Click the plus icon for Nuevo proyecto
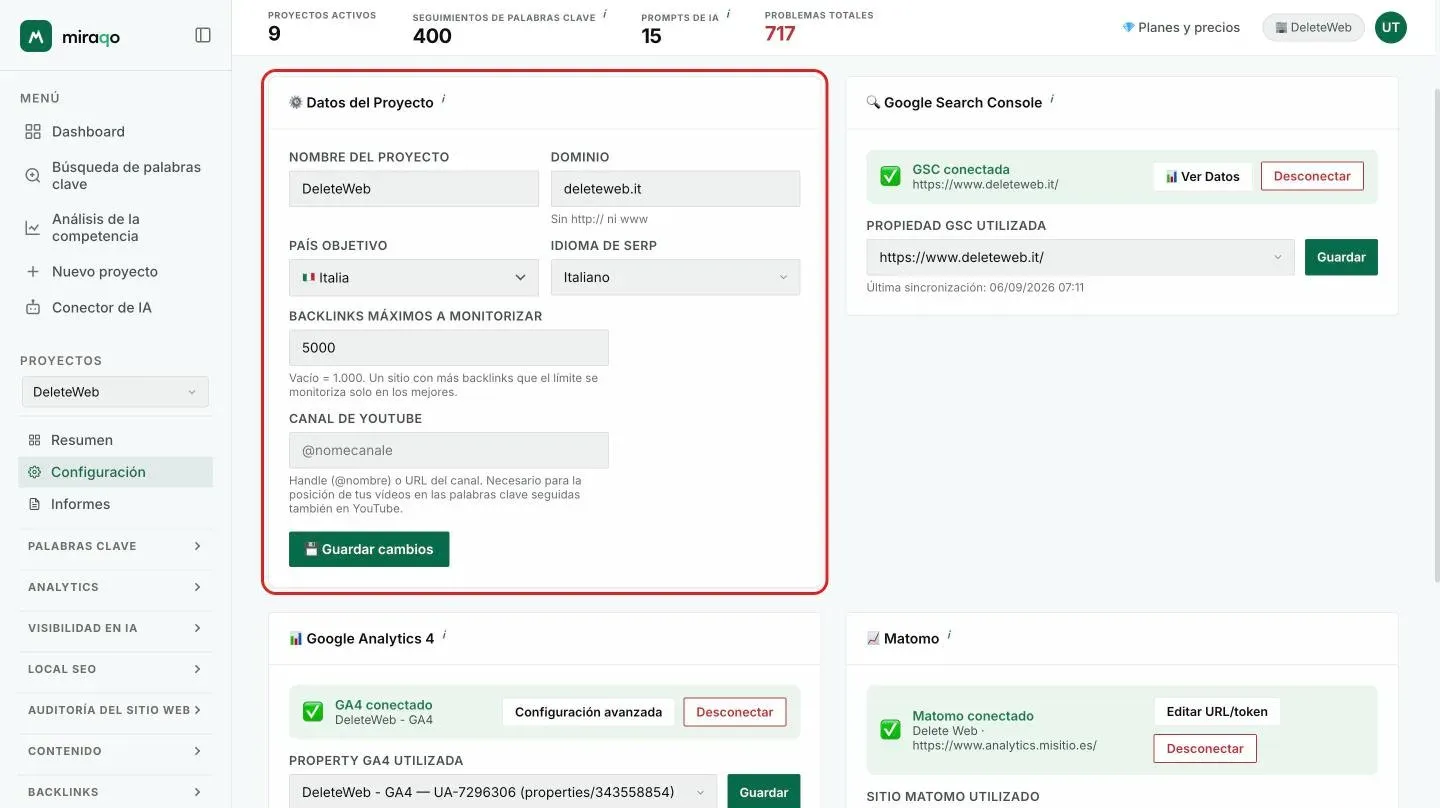The height and width of the screenshot is (808, 1440). click(x=33, y=272)
